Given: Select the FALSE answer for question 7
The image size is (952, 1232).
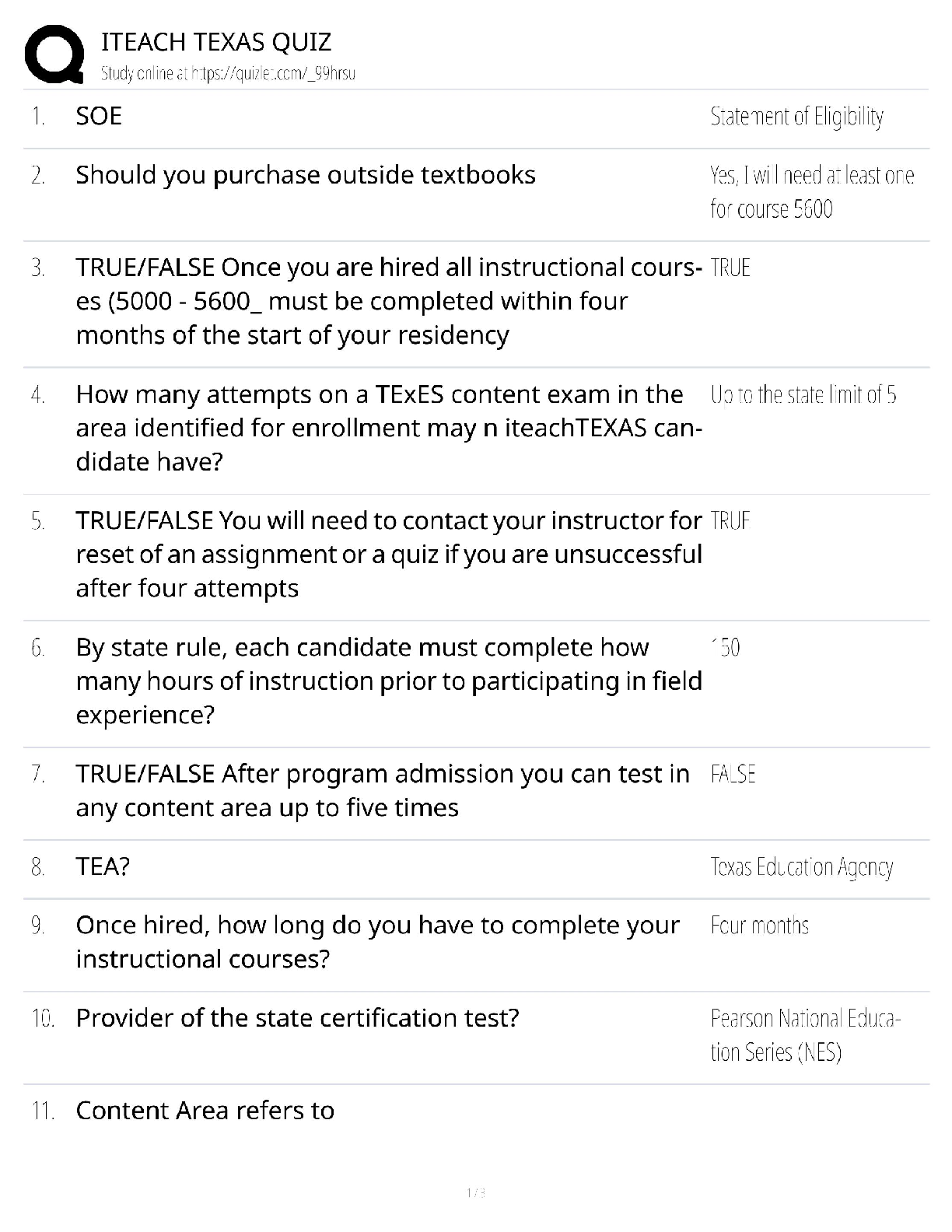Looking at the screenshot, I should 733,775.
